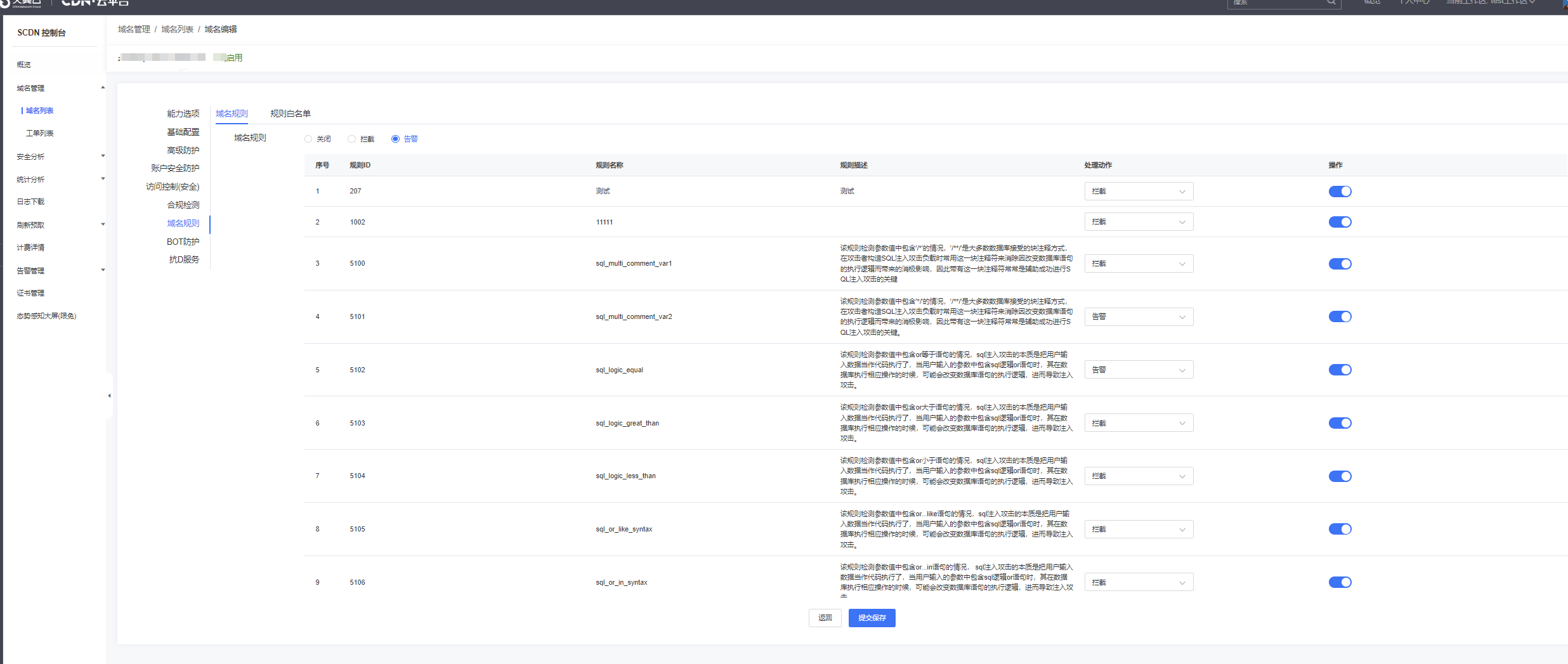Open action dropdown for rule 1002
The image size is (1568, 664).
(1139, 222)
